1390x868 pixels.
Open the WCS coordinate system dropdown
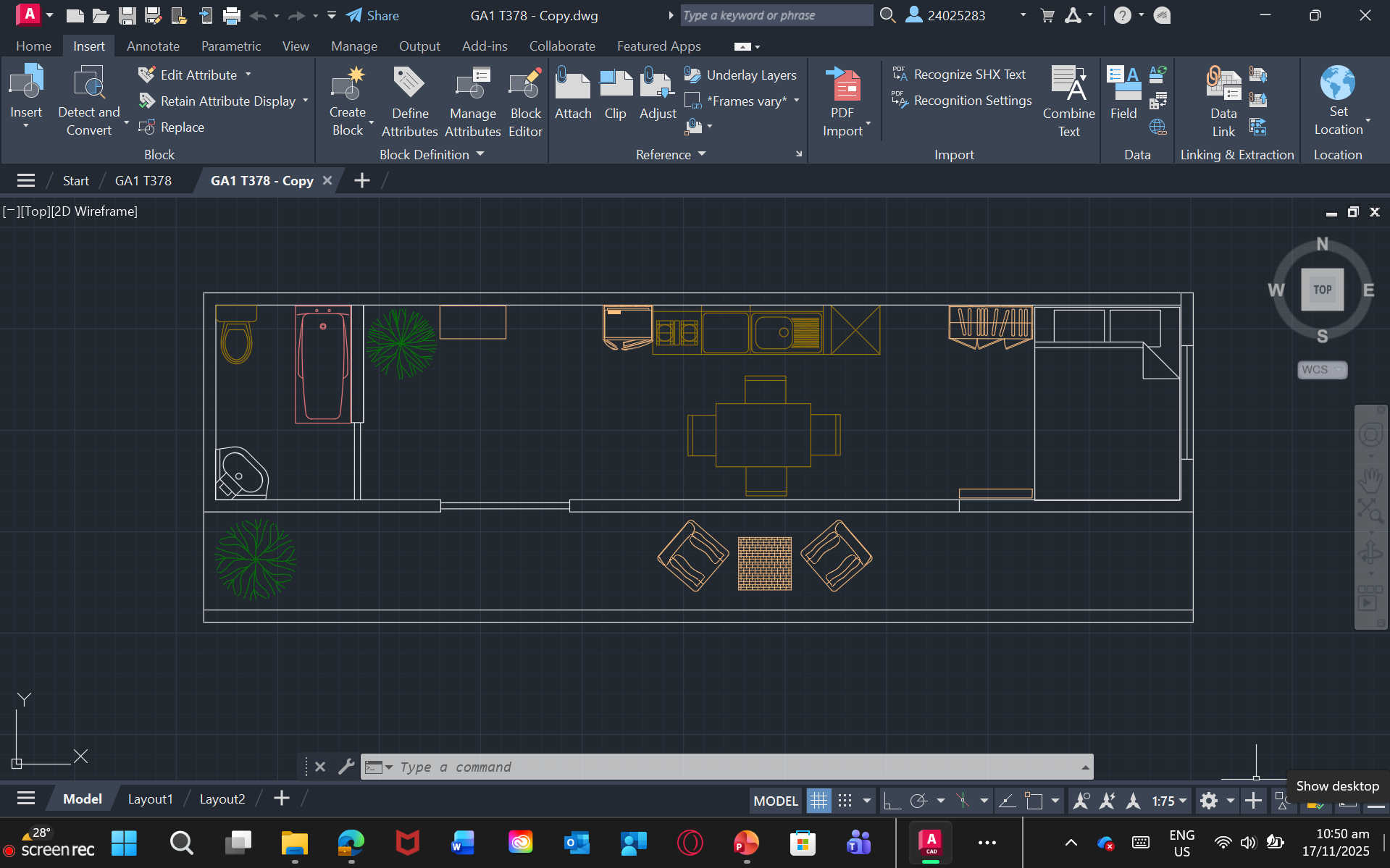1322,370
